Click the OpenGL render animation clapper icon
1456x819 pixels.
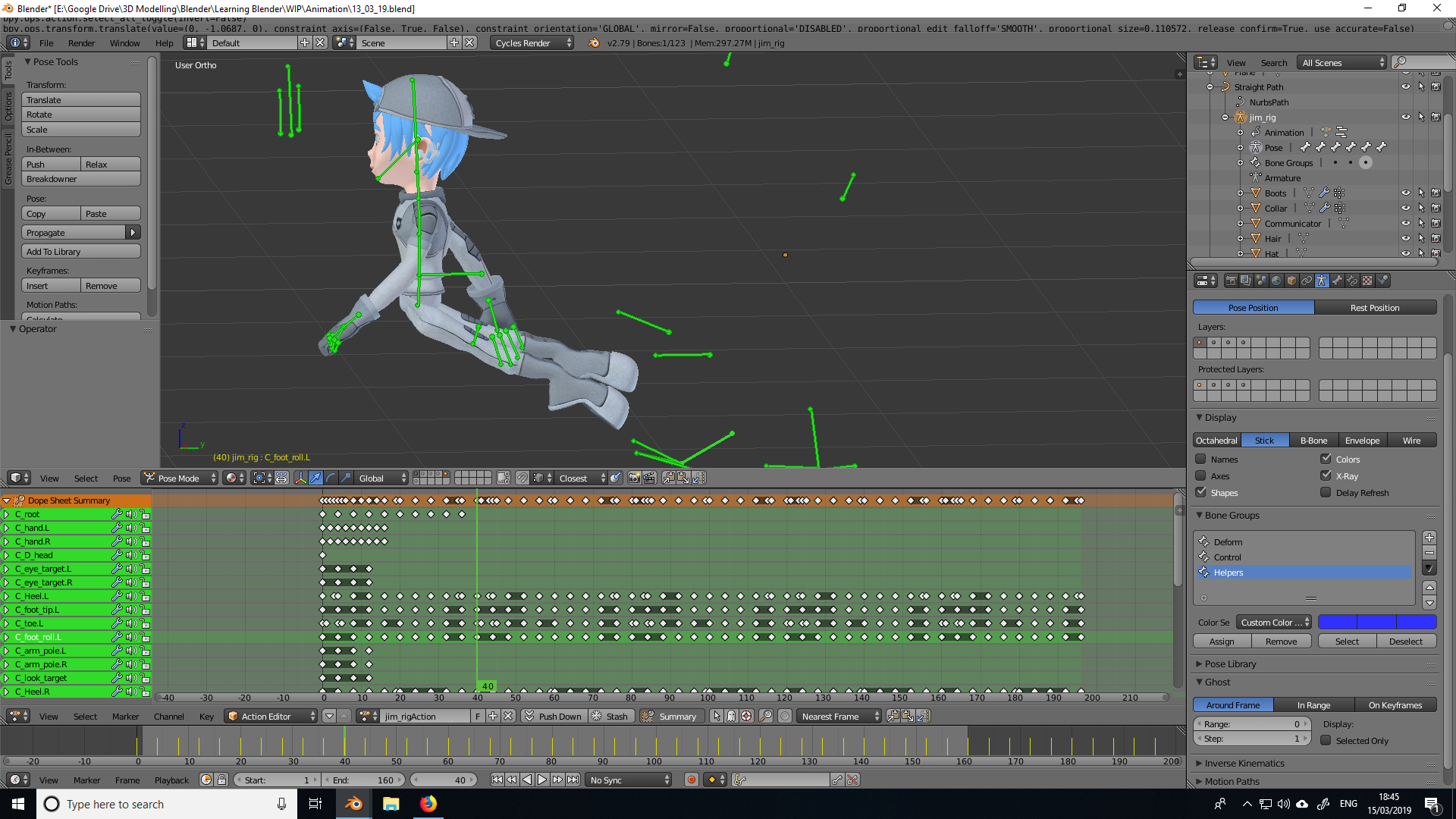pos(649,479)
